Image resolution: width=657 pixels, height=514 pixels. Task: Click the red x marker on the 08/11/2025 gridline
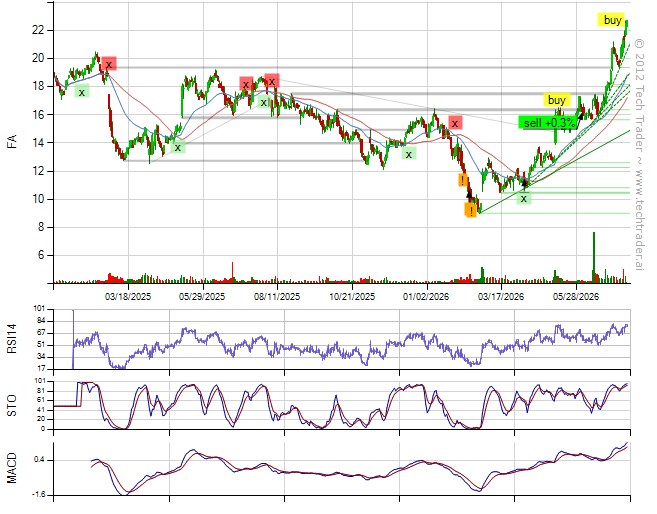pos(272,81)
